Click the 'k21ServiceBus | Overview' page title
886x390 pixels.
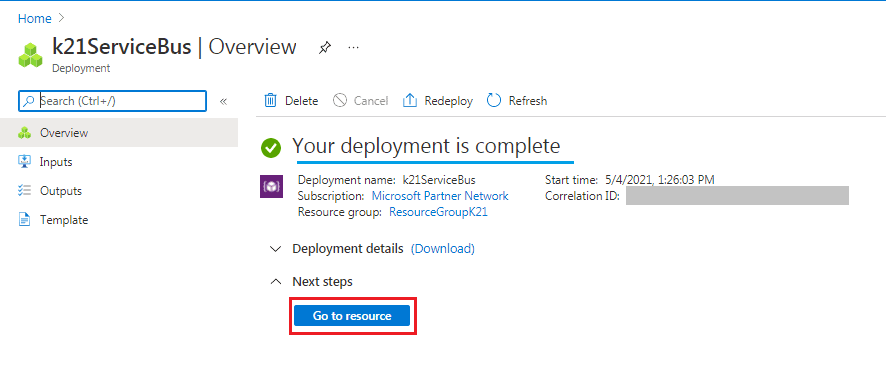click(174, 46)
